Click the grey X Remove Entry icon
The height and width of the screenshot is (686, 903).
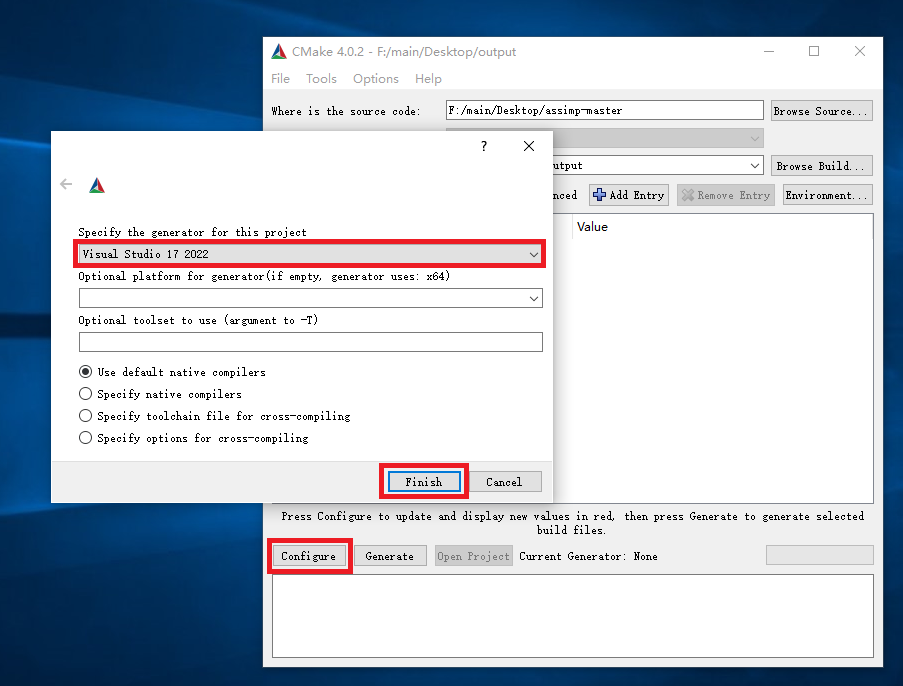(688, 195)
